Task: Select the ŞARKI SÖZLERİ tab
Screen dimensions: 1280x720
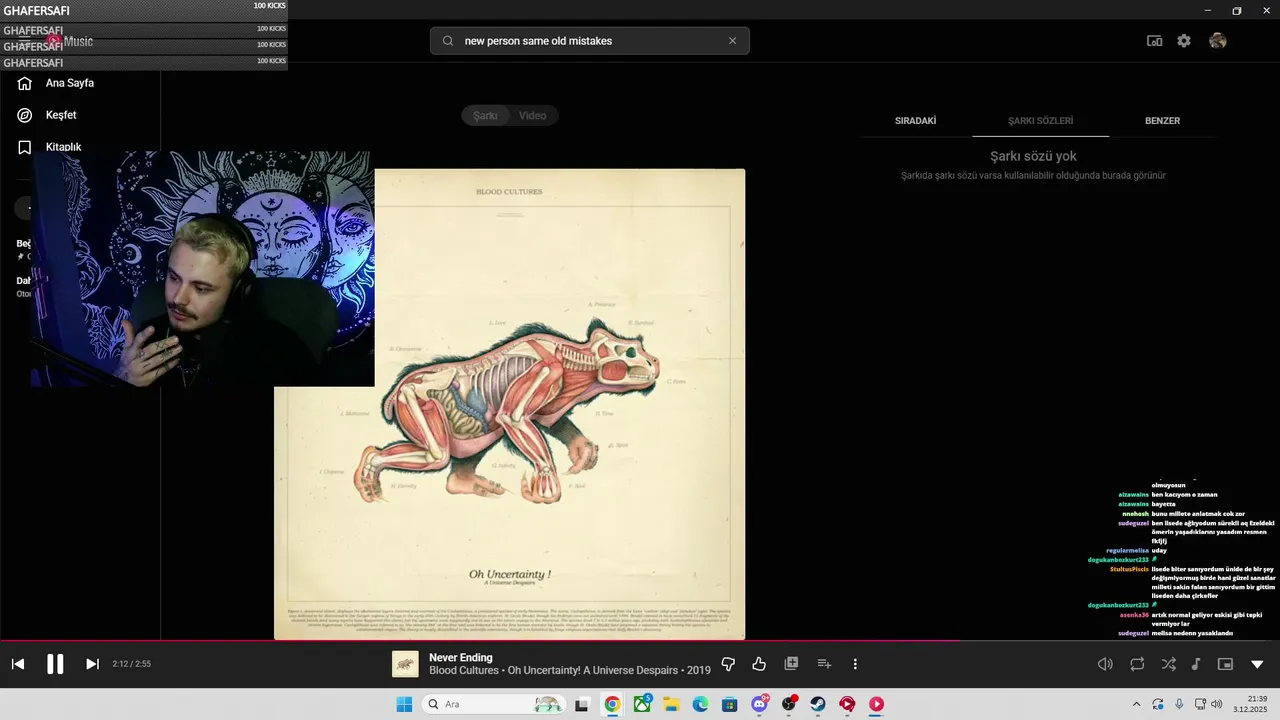Action: coord(1040,121)
